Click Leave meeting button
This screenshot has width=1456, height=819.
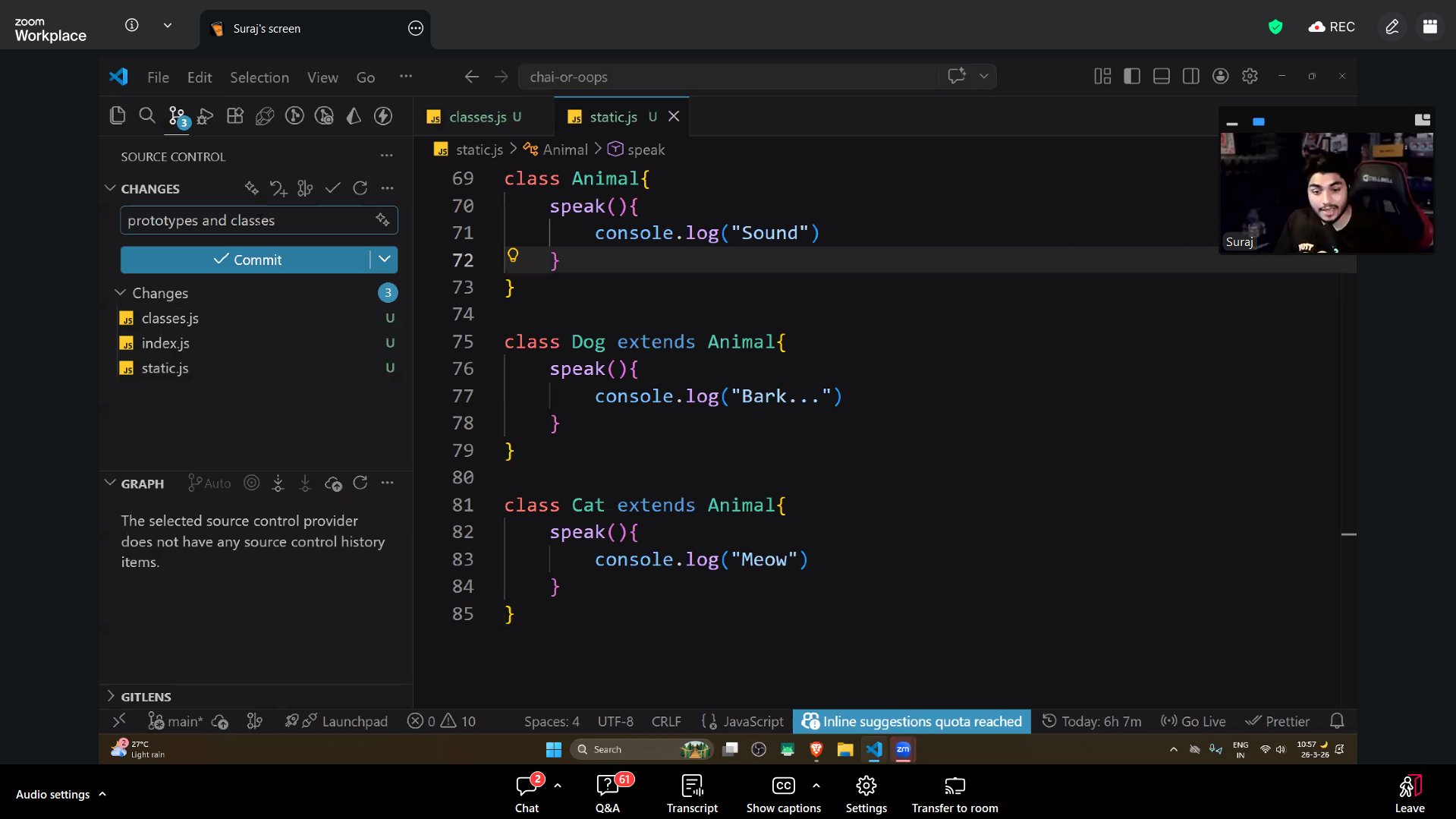coord(1409,793)
